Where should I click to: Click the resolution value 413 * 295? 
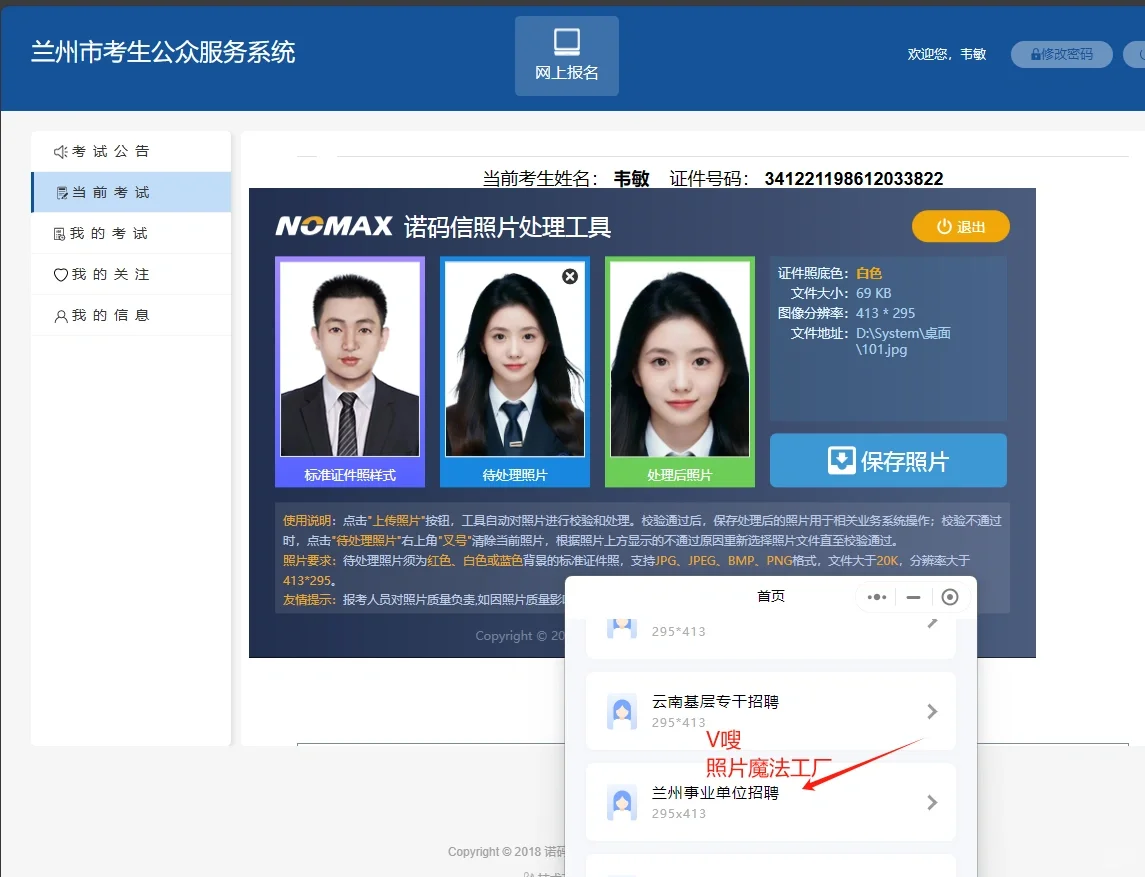[885, 313]
